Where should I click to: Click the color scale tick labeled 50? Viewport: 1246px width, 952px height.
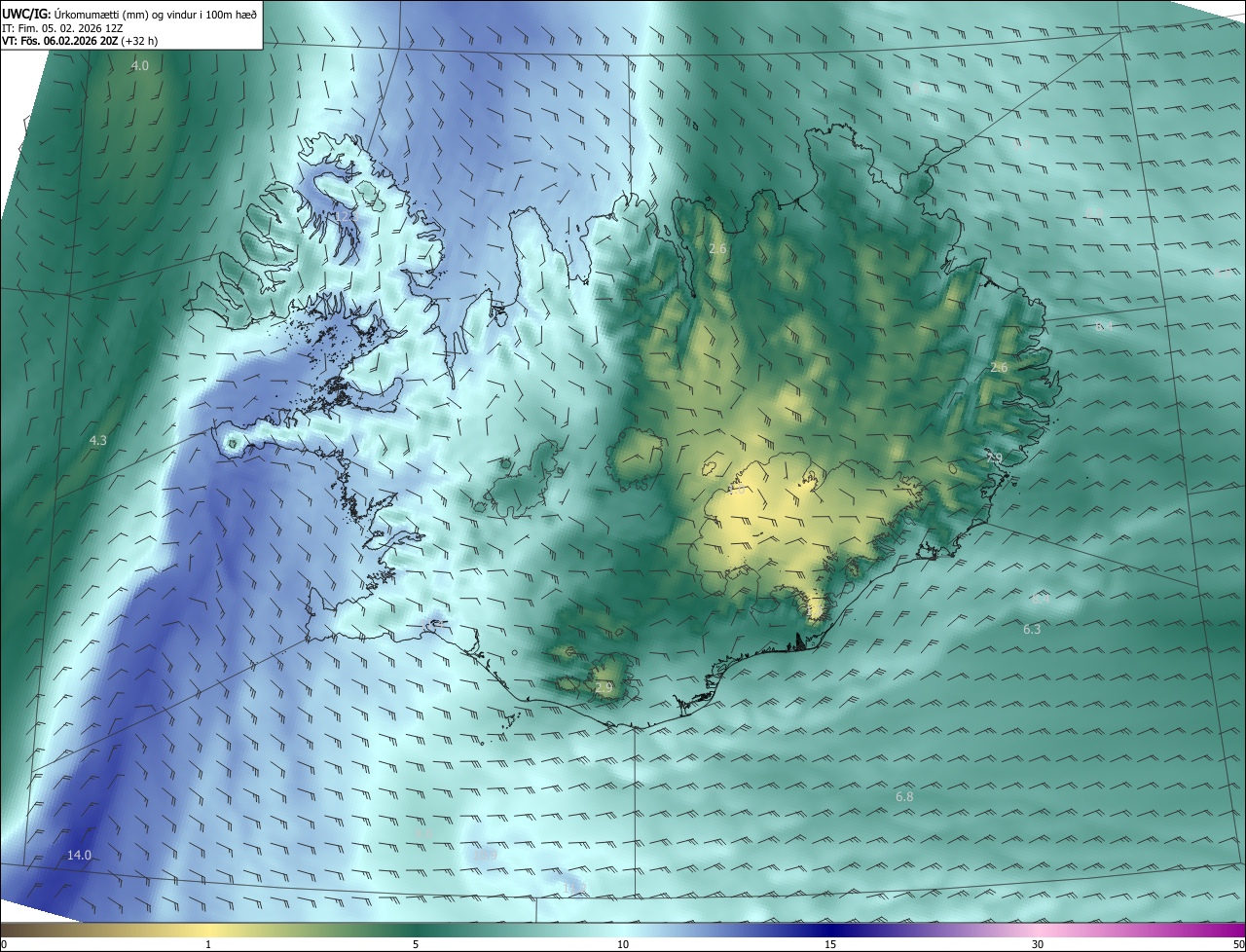(x=1238, y=944)
